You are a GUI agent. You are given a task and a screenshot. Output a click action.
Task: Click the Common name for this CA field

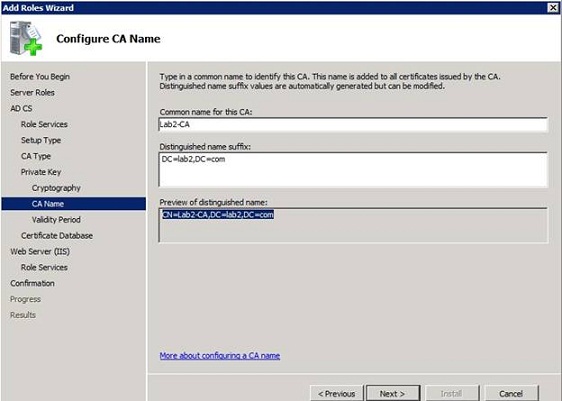(x=353, y=124)
